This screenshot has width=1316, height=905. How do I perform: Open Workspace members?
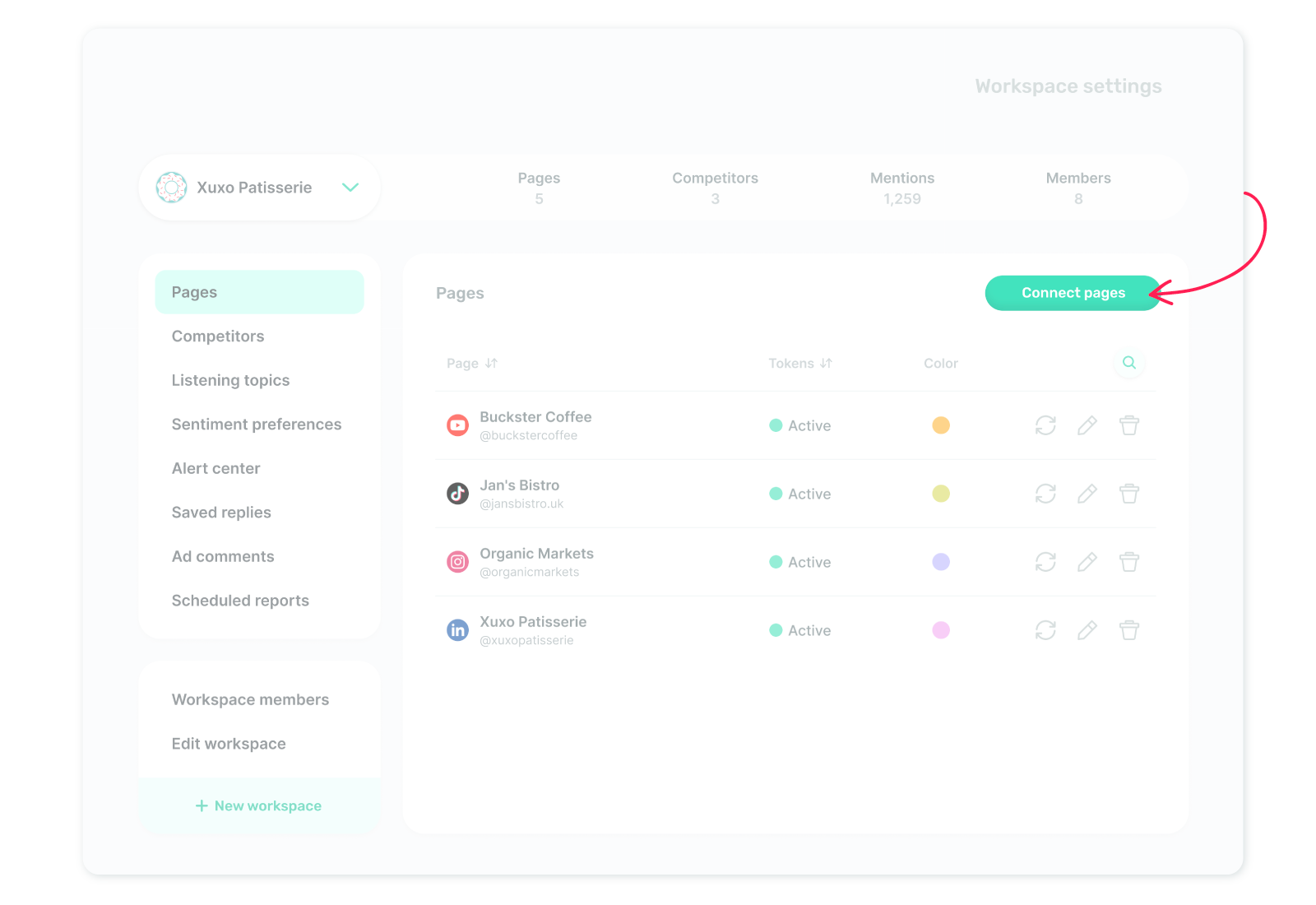[250, 699]
